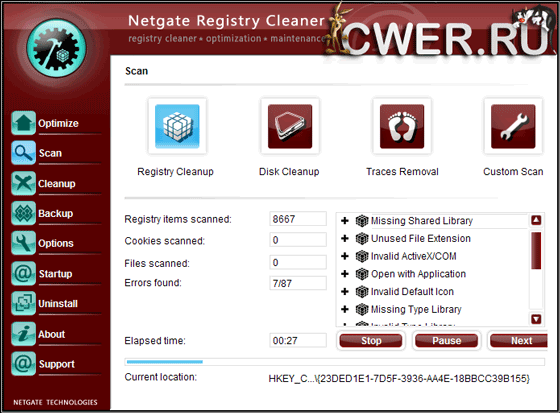Screen dimensions: 560x413
Task: Click the results list scroll-down arrow
Action: pyautogui.click(x=536, y=319)
